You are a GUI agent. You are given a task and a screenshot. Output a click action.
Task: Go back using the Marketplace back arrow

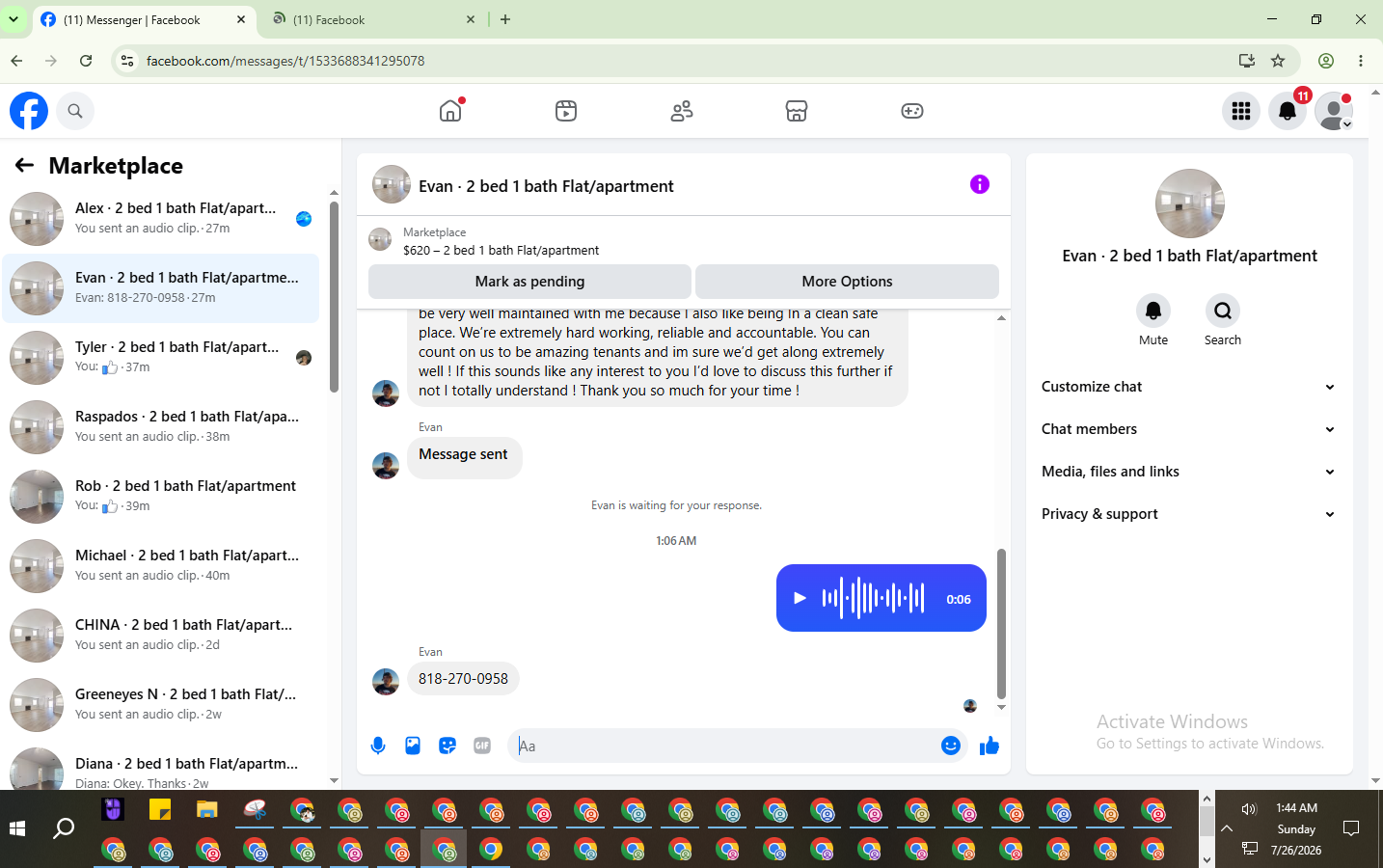pos(24,166)
